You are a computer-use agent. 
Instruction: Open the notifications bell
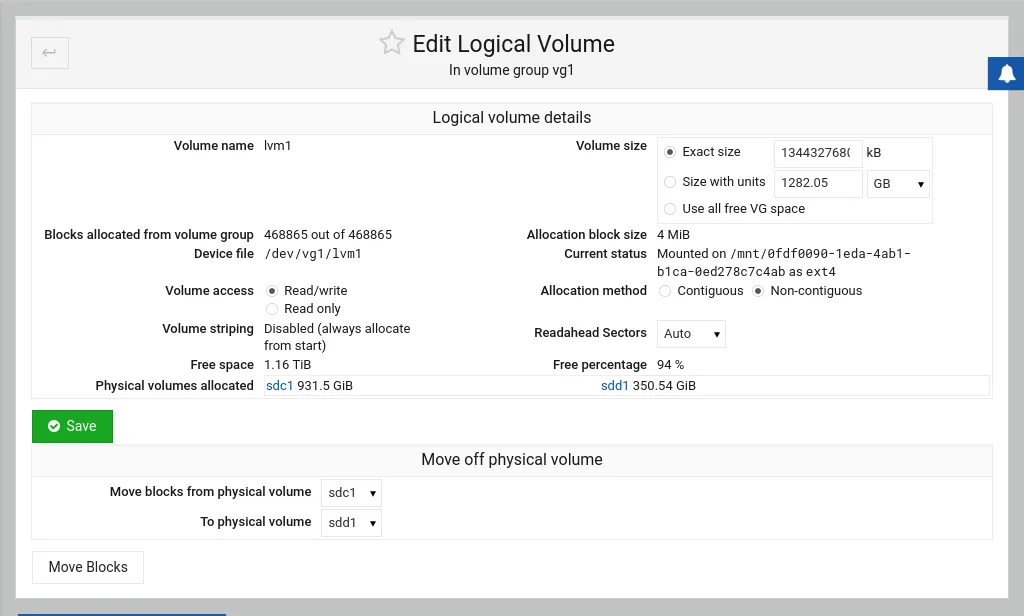(1006, 73)
